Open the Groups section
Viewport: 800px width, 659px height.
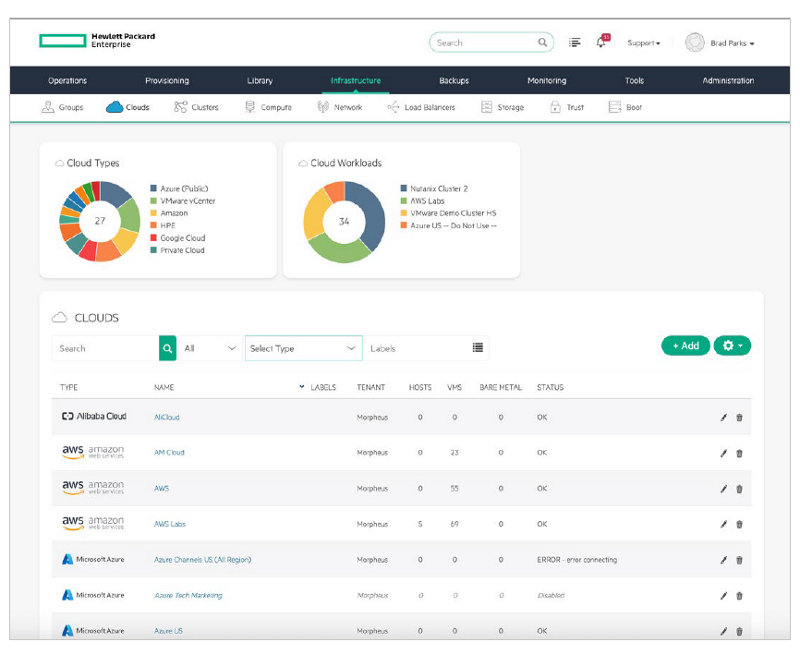[x=62, y=107]
